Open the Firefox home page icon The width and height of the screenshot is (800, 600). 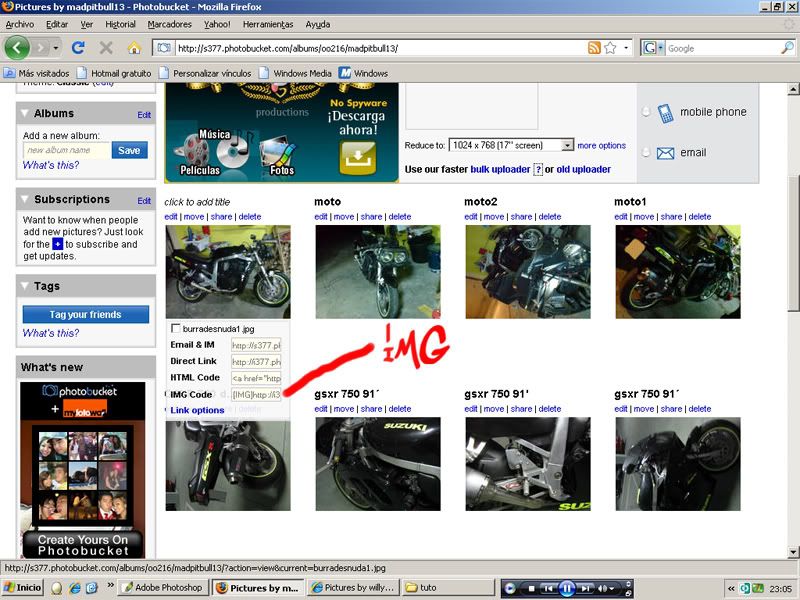tap(134, 48)
